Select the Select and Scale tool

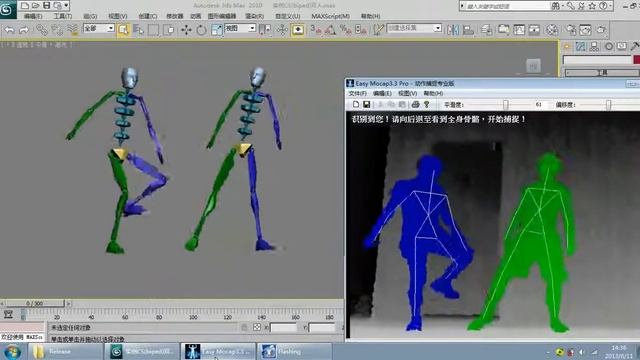click(x=217, y=30)
